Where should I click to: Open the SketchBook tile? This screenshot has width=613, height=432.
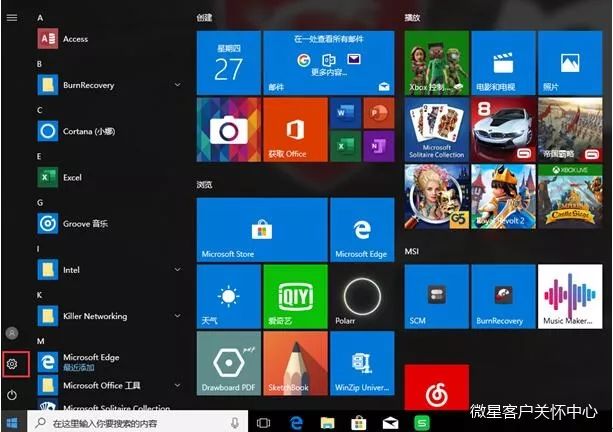[296, 363]
